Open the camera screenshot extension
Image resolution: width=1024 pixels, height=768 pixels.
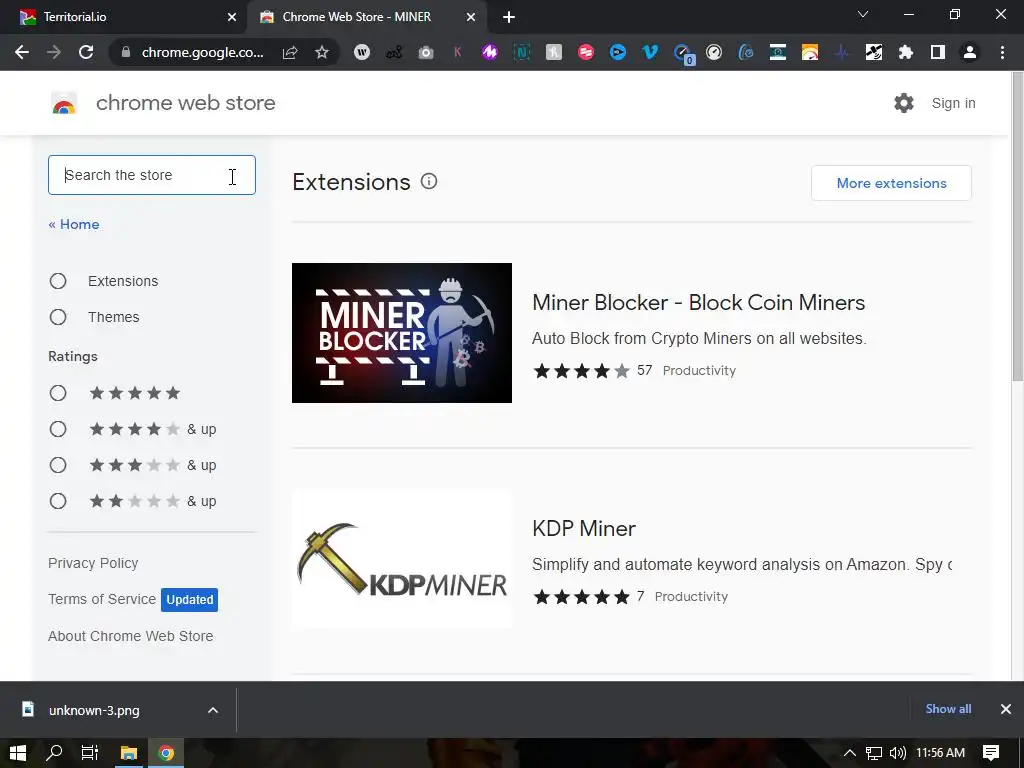pyautogui.click(x=426, y=52)
